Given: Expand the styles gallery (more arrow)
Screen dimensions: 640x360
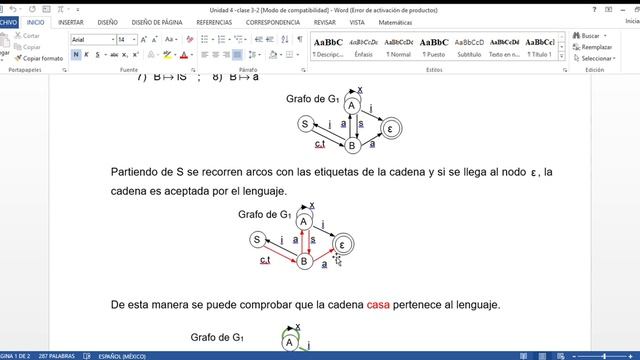Looking at the screenshot, I should click(x=562, y=56).
